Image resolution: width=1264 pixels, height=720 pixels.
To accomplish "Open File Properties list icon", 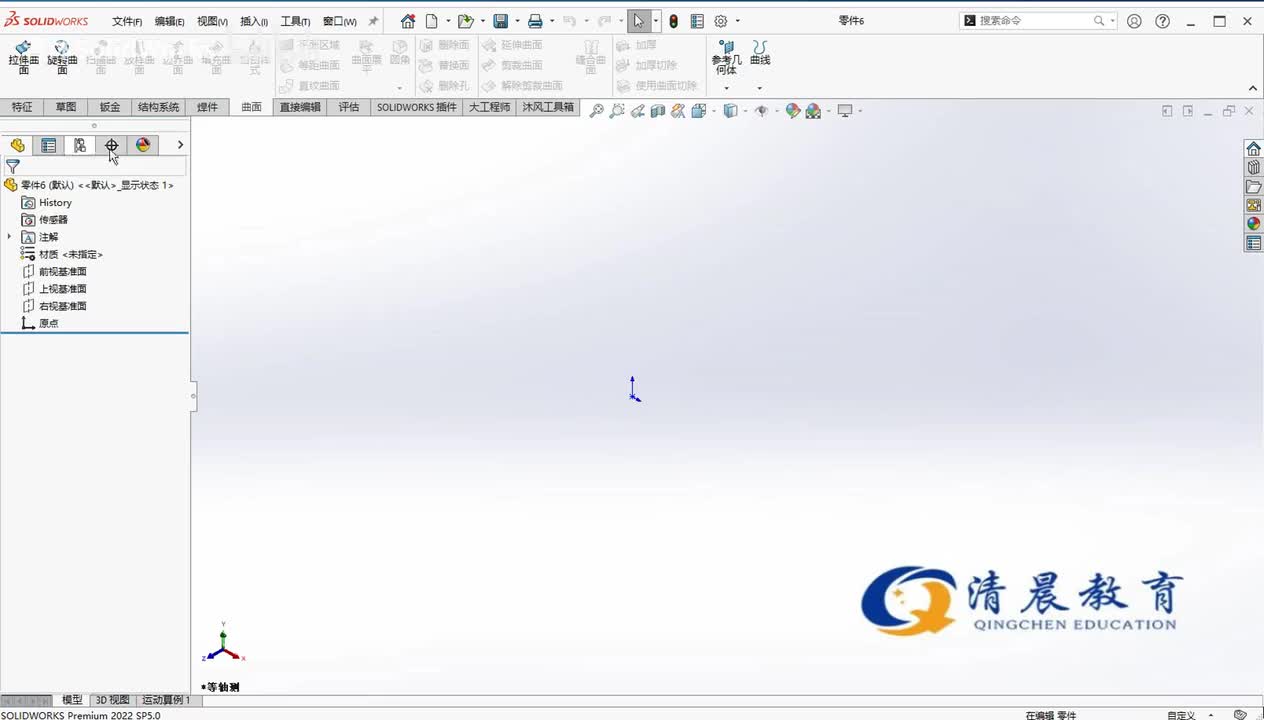I will click(x=697, y=21).
